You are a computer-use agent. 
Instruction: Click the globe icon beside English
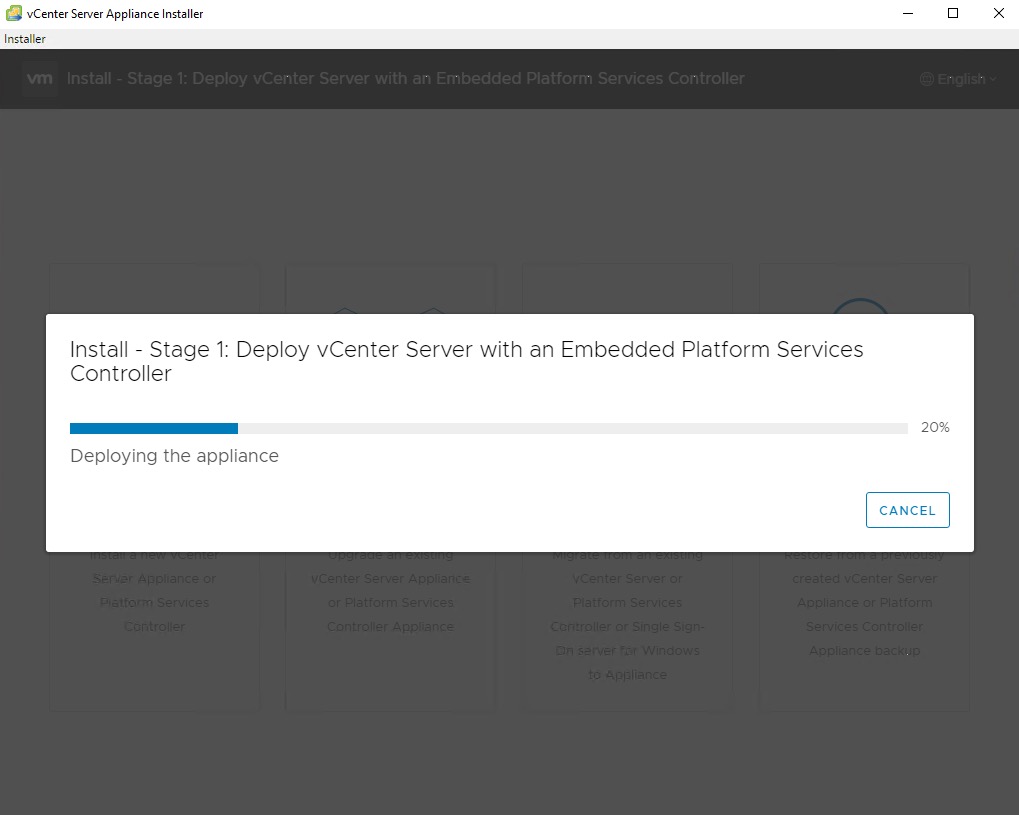coord(927,79)
